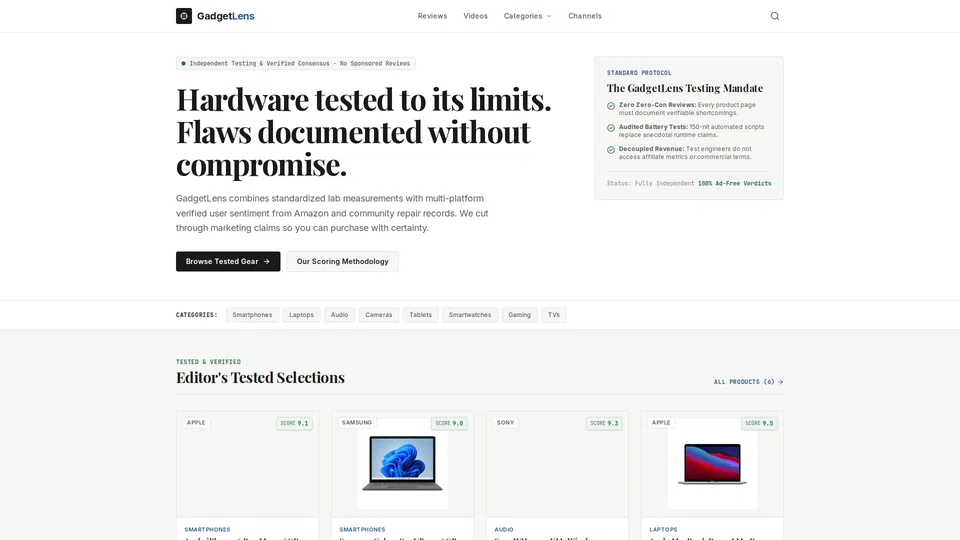The width and height of the screenshot is (960, 540).
Task: Click the green status dot badge
Action: click(x=183, y=64)
